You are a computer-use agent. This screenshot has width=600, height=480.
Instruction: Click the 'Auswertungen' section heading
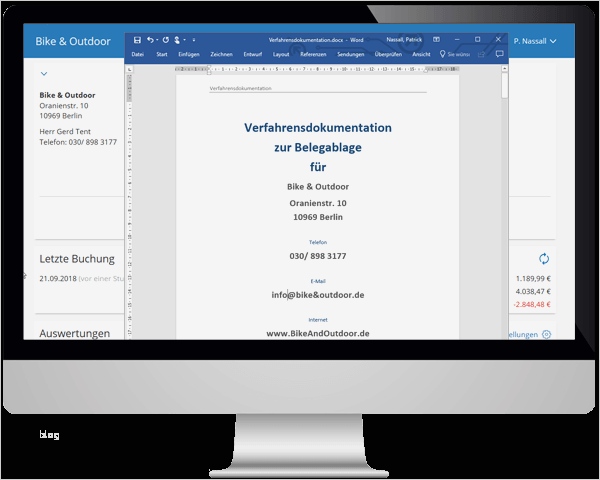click(75, 333)
